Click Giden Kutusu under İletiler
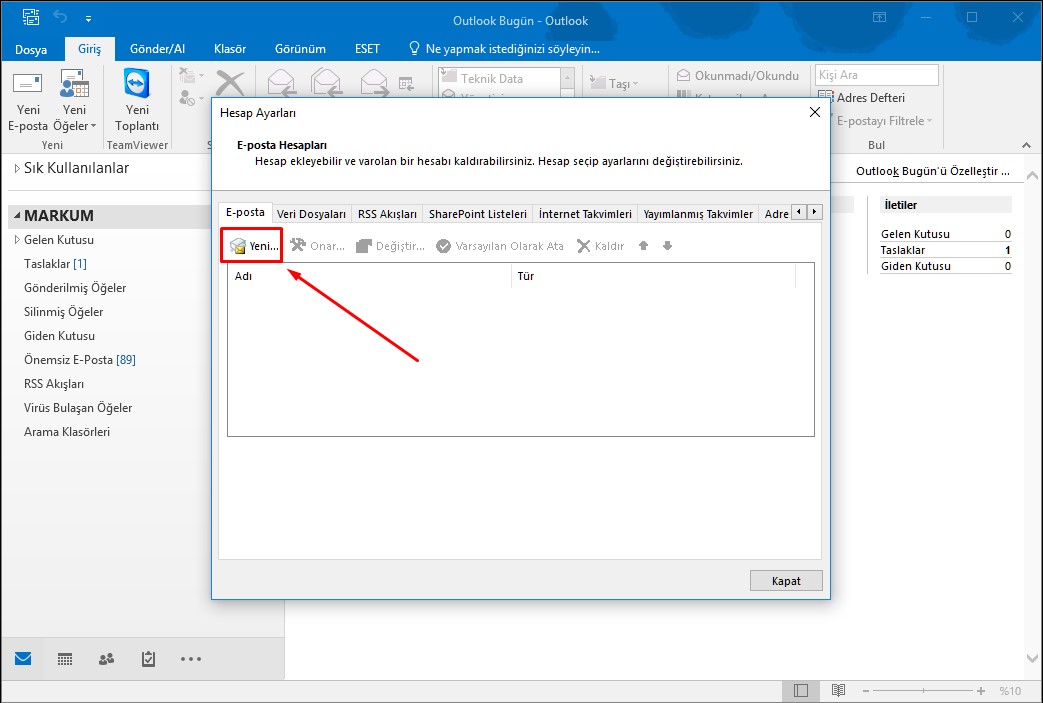This screenshot has height=703, width=1043. pos(916,266)
